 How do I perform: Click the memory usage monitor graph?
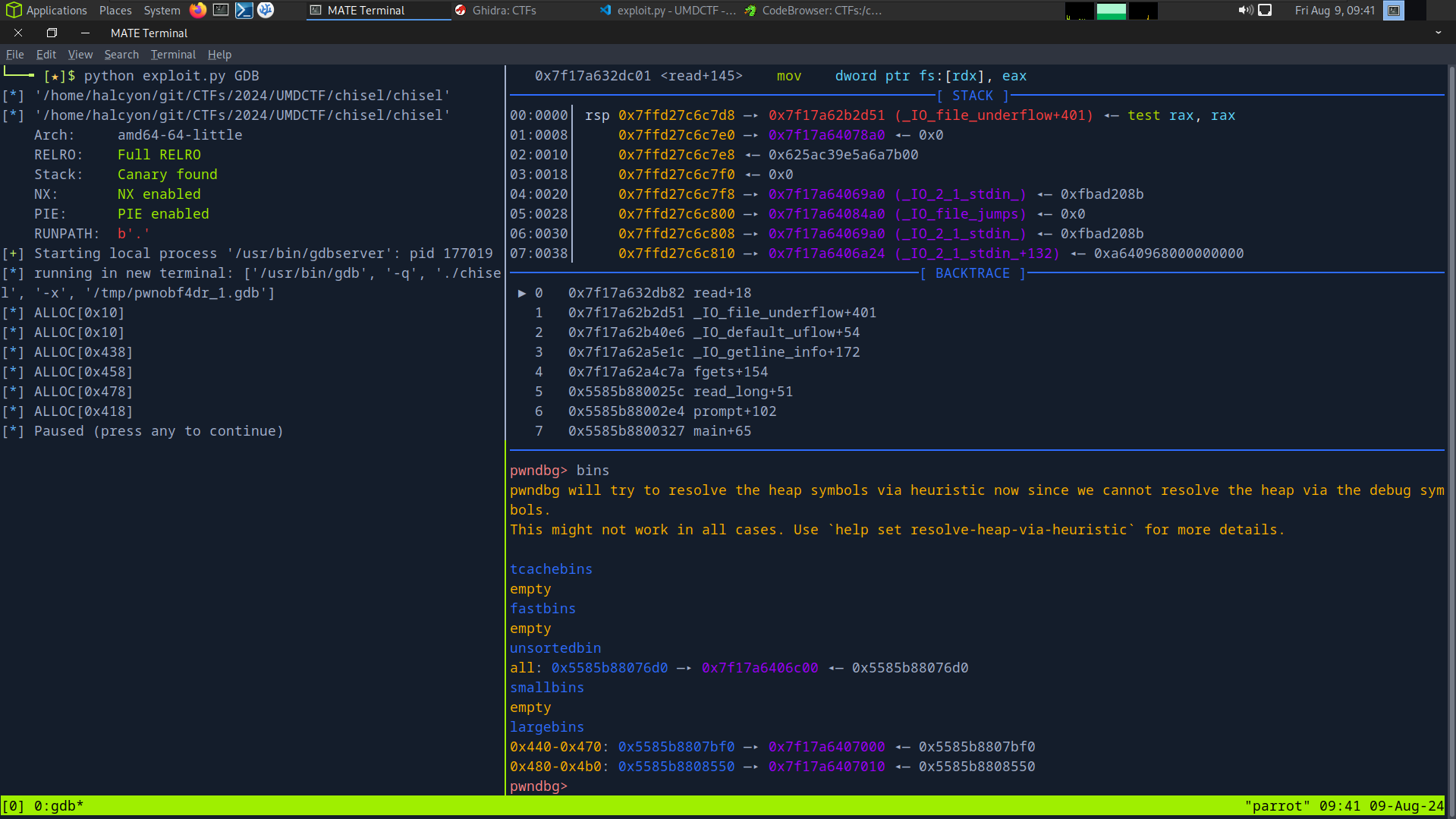1111,11
